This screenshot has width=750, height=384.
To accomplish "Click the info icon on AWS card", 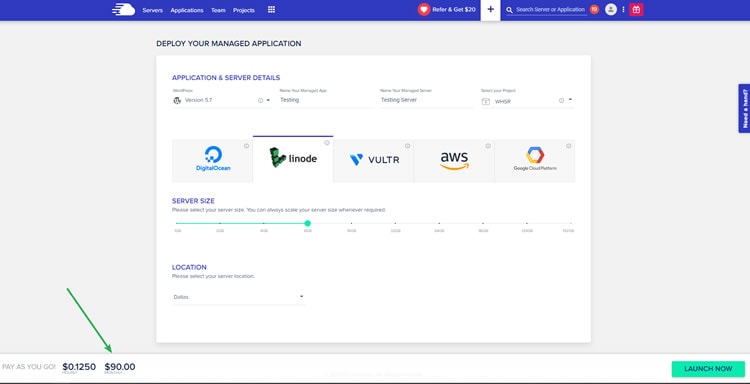I will click(488, 146).
